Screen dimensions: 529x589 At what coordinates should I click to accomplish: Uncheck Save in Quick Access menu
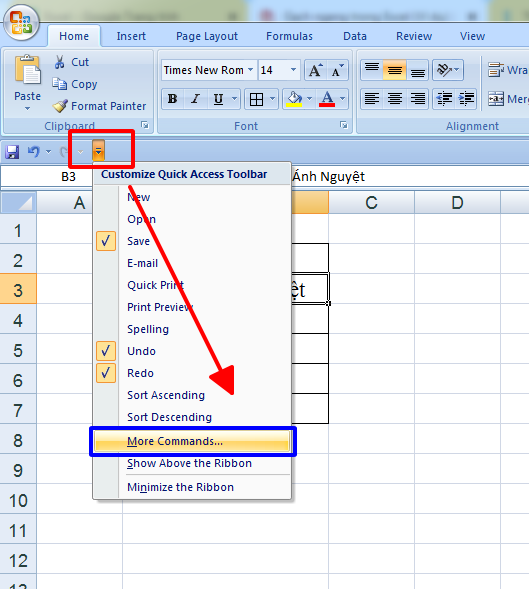[106, 241]
